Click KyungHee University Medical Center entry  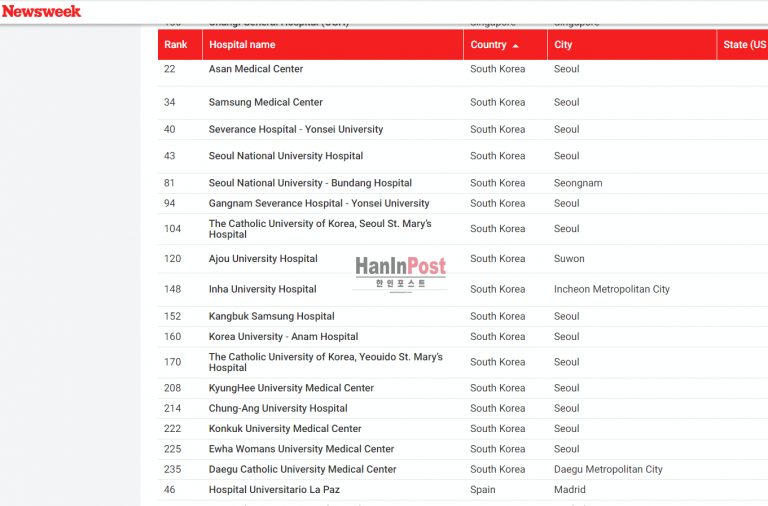(x=291, y=388)
